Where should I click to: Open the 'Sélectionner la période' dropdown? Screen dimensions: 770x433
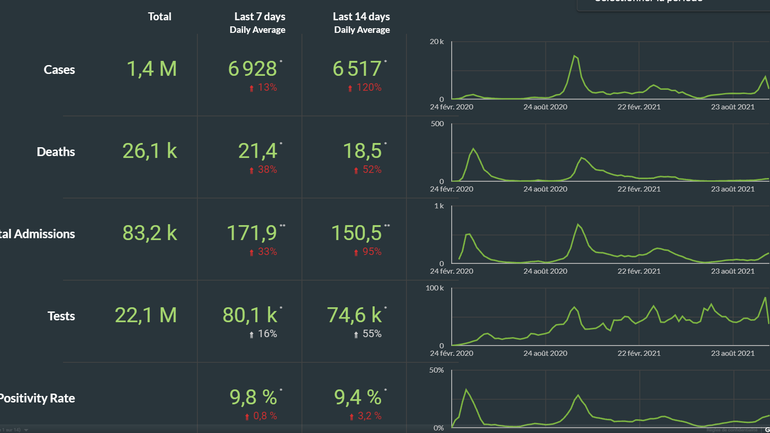pos(672,3)
